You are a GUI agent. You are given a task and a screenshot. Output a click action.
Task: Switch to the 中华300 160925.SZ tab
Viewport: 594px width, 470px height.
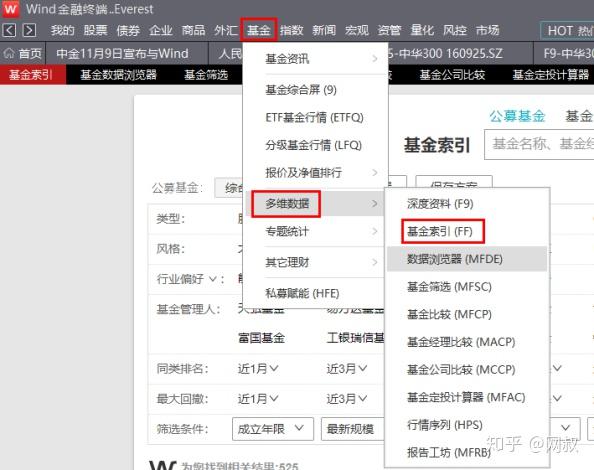461,54
